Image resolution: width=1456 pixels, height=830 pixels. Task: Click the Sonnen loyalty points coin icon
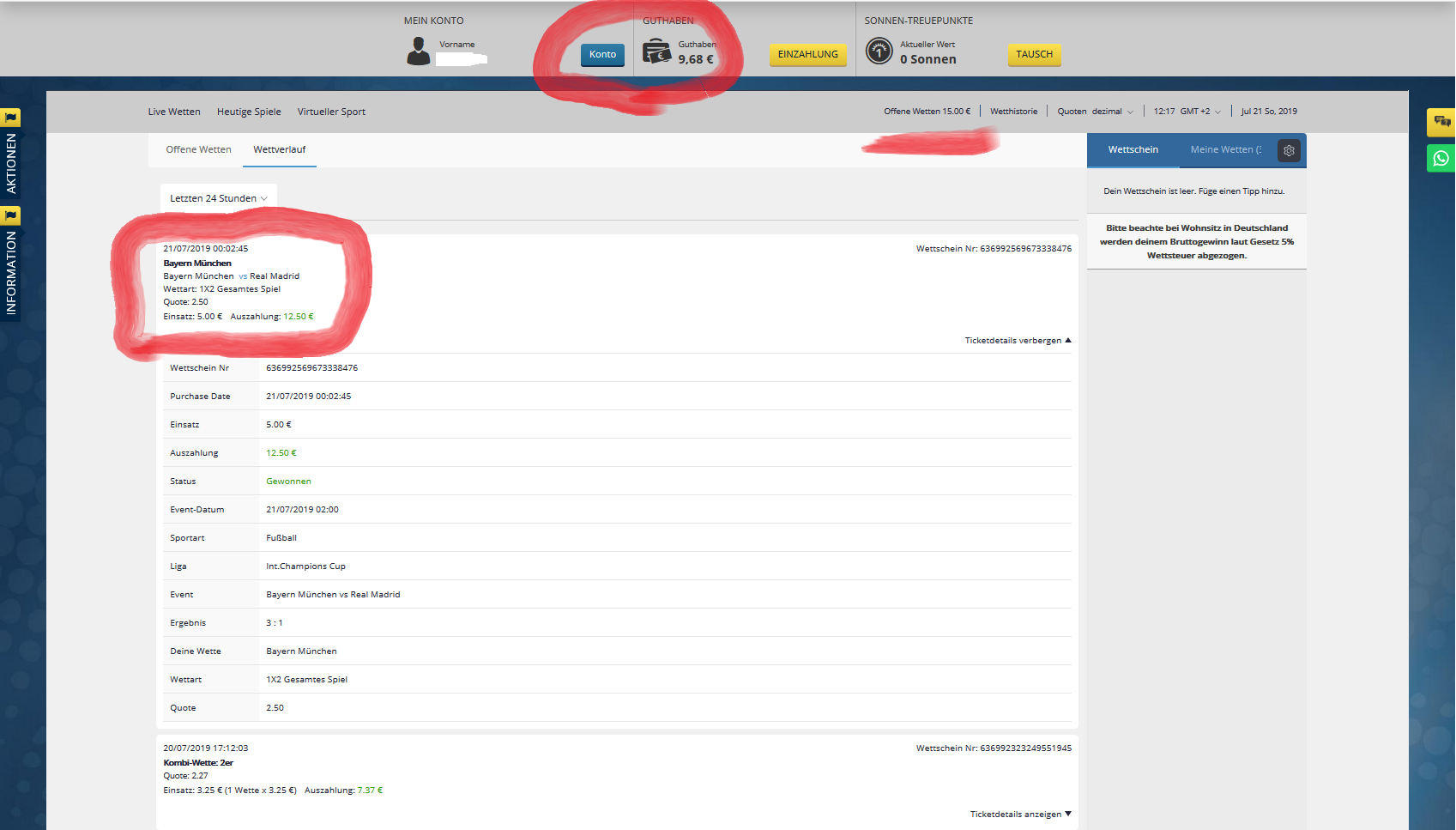click(x=879, y=52)
